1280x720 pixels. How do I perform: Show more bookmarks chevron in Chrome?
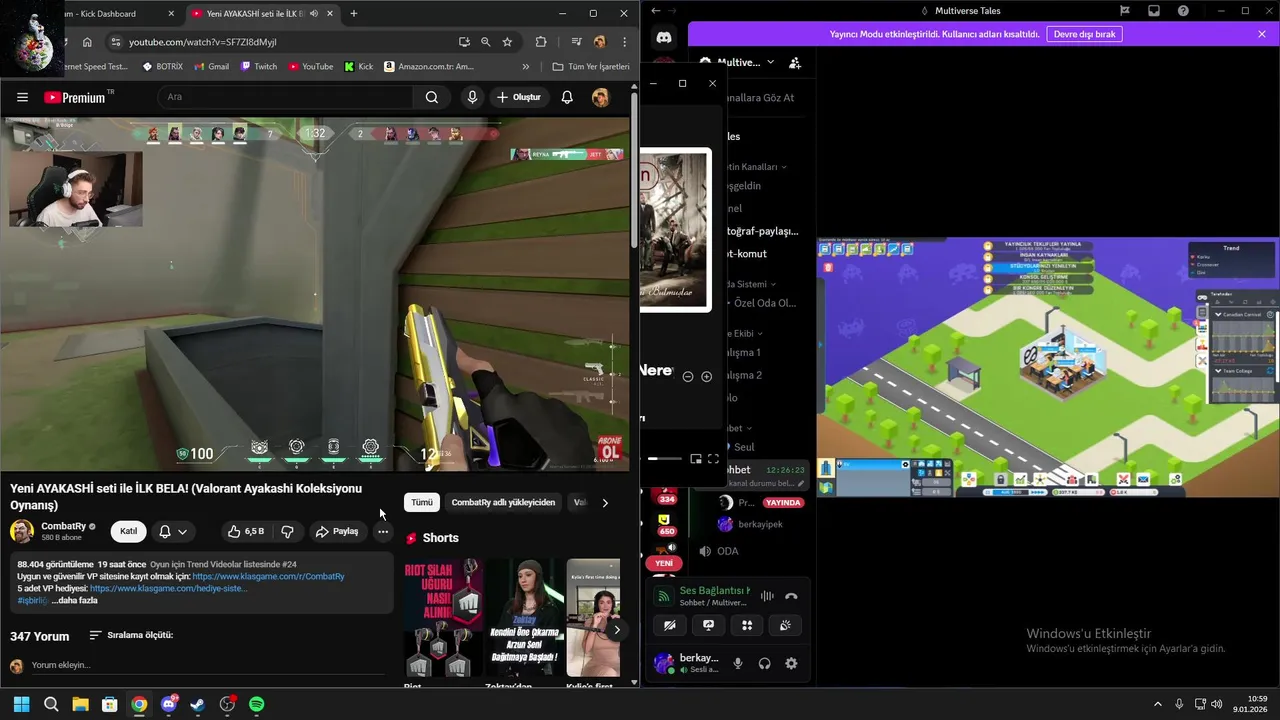pos(526,66)
